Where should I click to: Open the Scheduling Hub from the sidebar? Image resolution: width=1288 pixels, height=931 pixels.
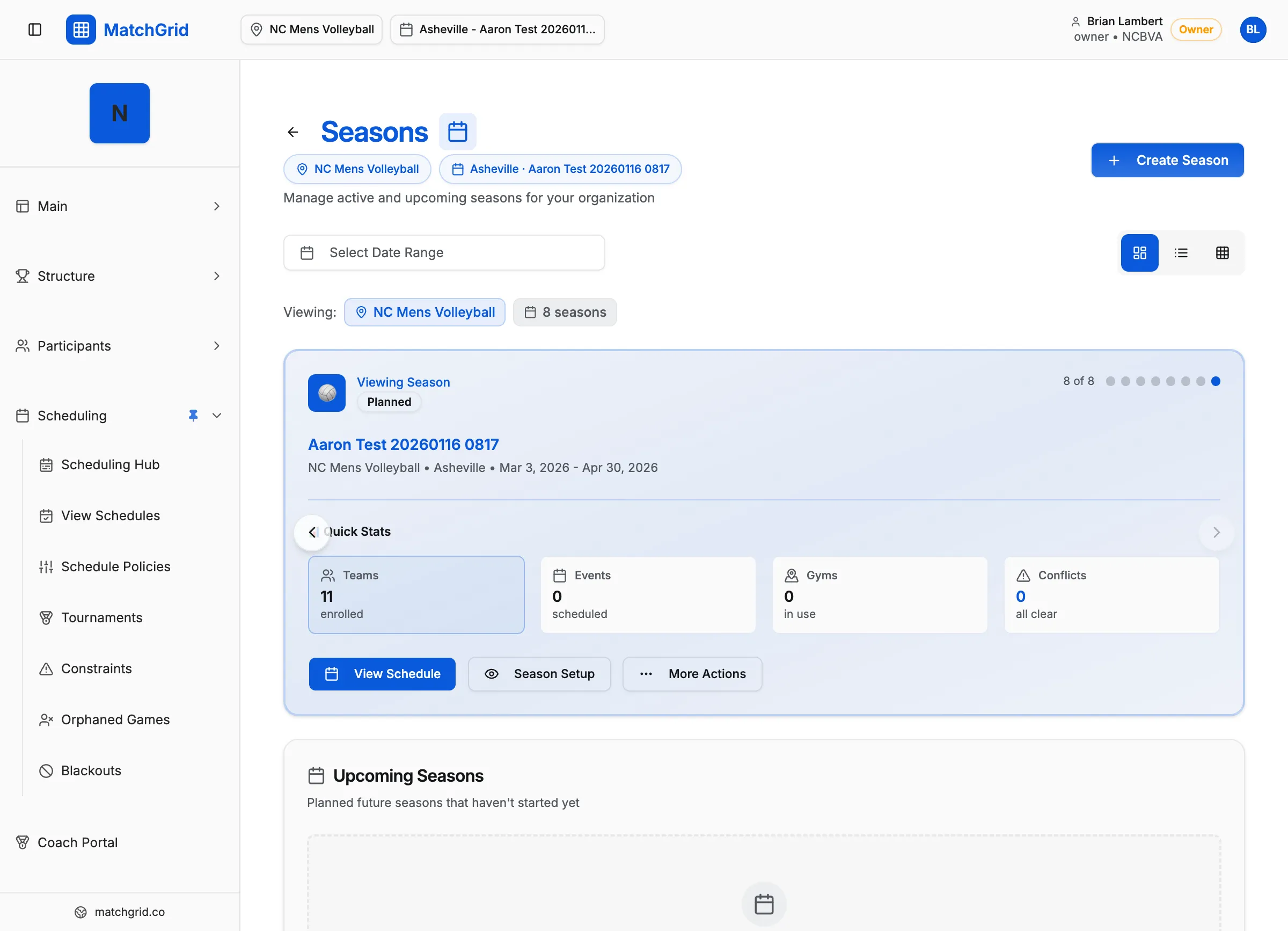109,464
